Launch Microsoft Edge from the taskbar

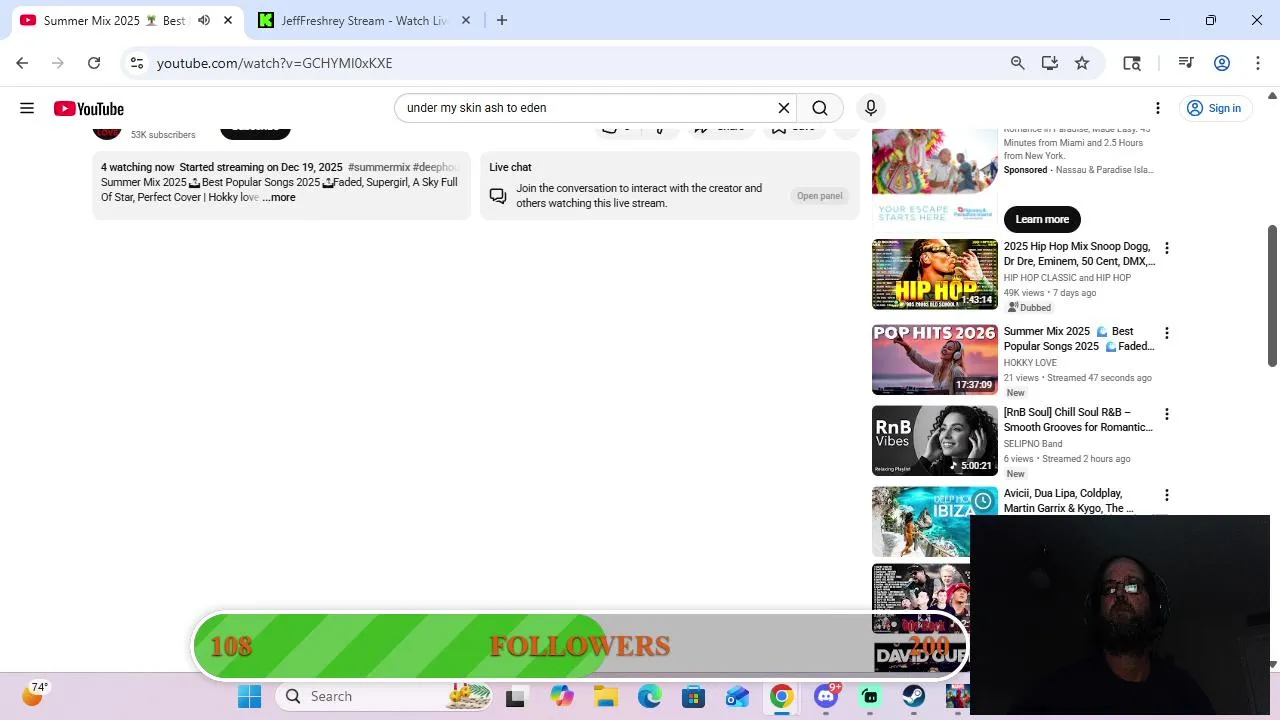click(649, 696)
